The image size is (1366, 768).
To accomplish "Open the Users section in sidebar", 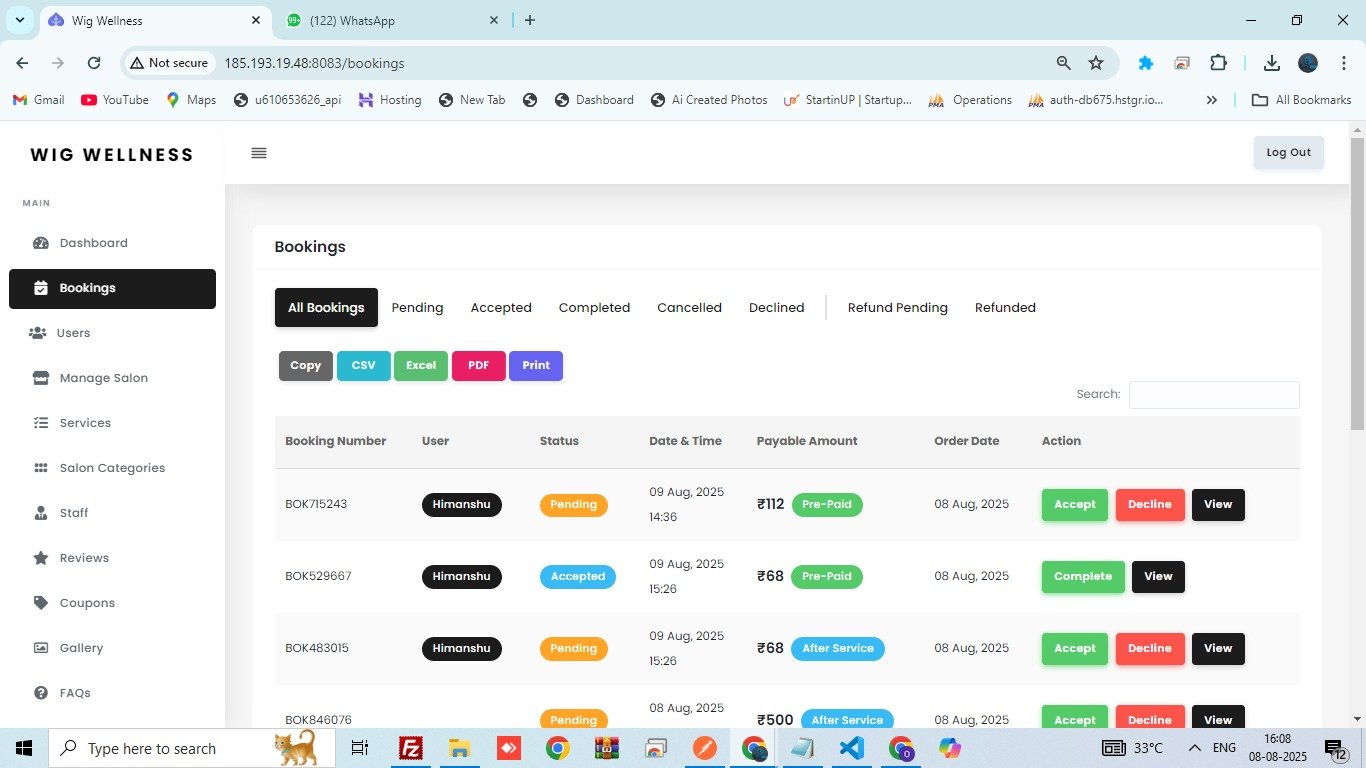I will point(74,333).
